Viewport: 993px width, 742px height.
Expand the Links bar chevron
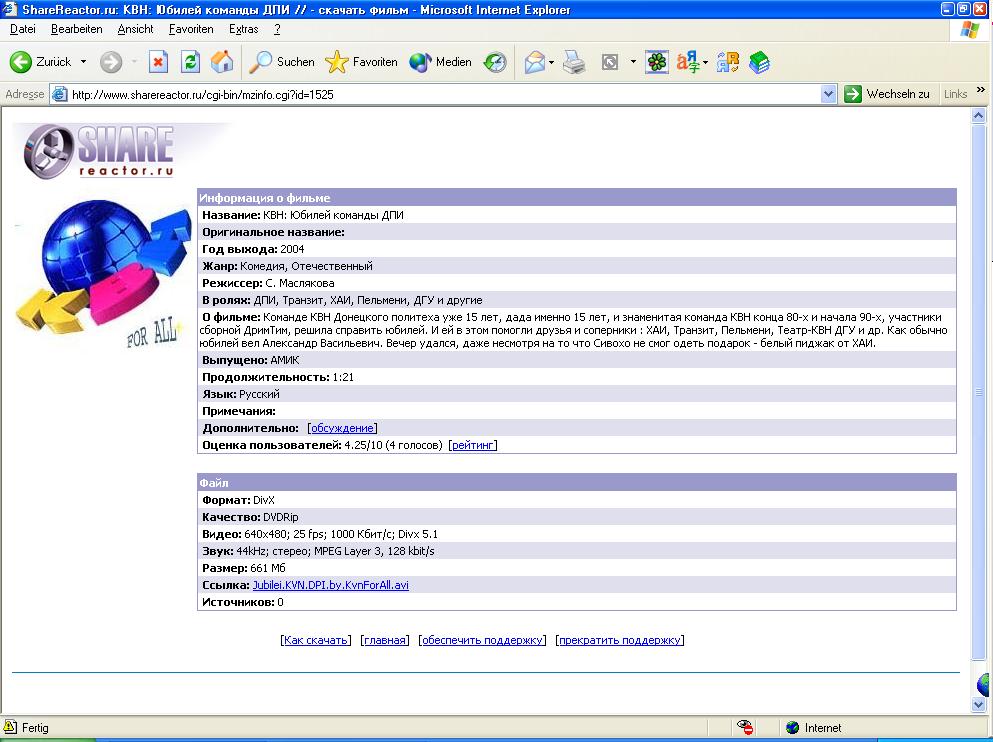coord(981,90)
